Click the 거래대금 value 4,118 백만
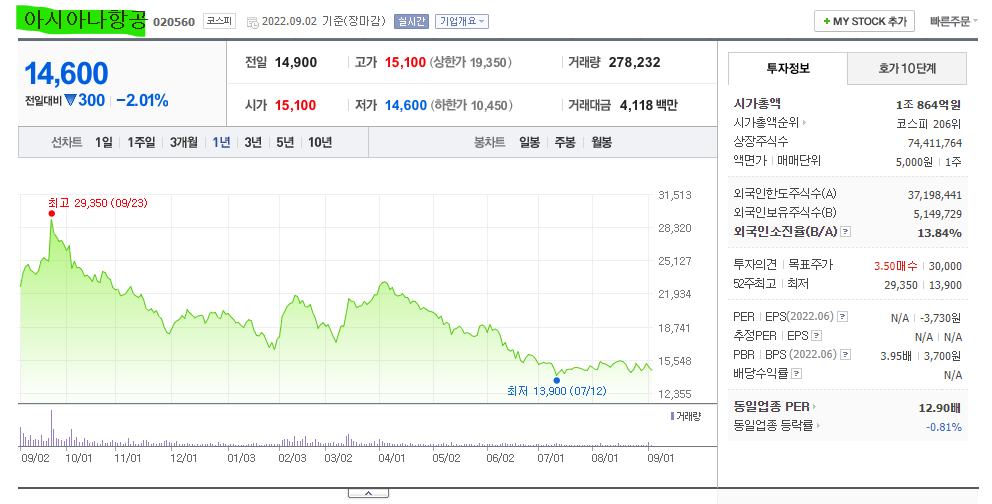 (648, 106)
